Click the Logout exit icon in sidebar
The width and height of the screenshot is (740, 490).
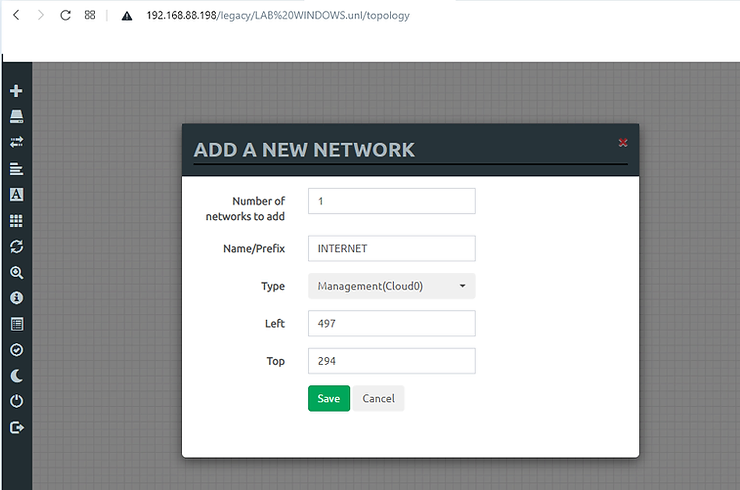[17, 428]
